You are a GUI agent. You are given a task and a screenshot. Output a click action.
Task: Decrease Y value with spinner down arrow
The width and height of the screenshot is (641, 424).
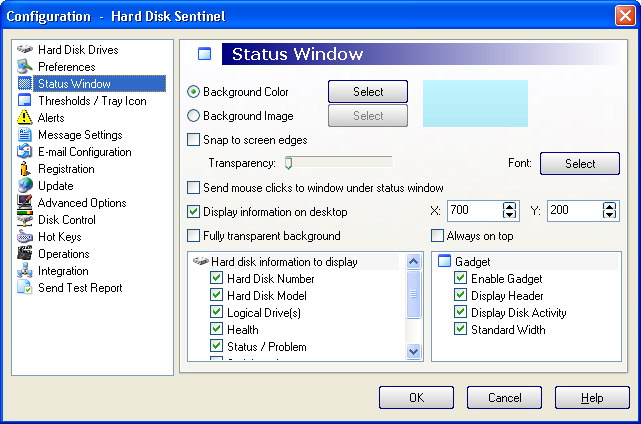pos(610,215)
